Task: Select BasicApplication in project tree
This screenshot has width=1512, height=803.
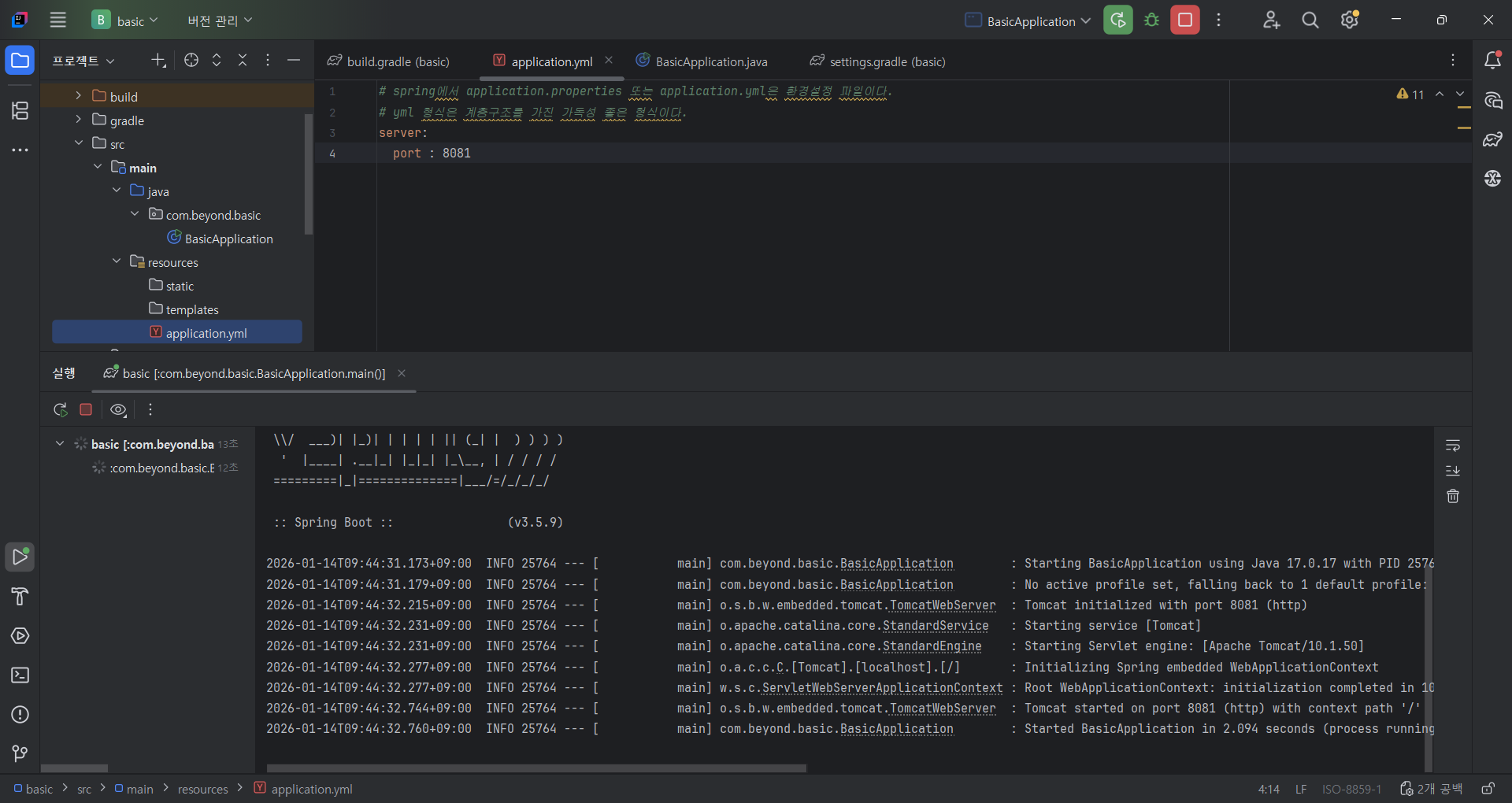Action: coord(220,239)
